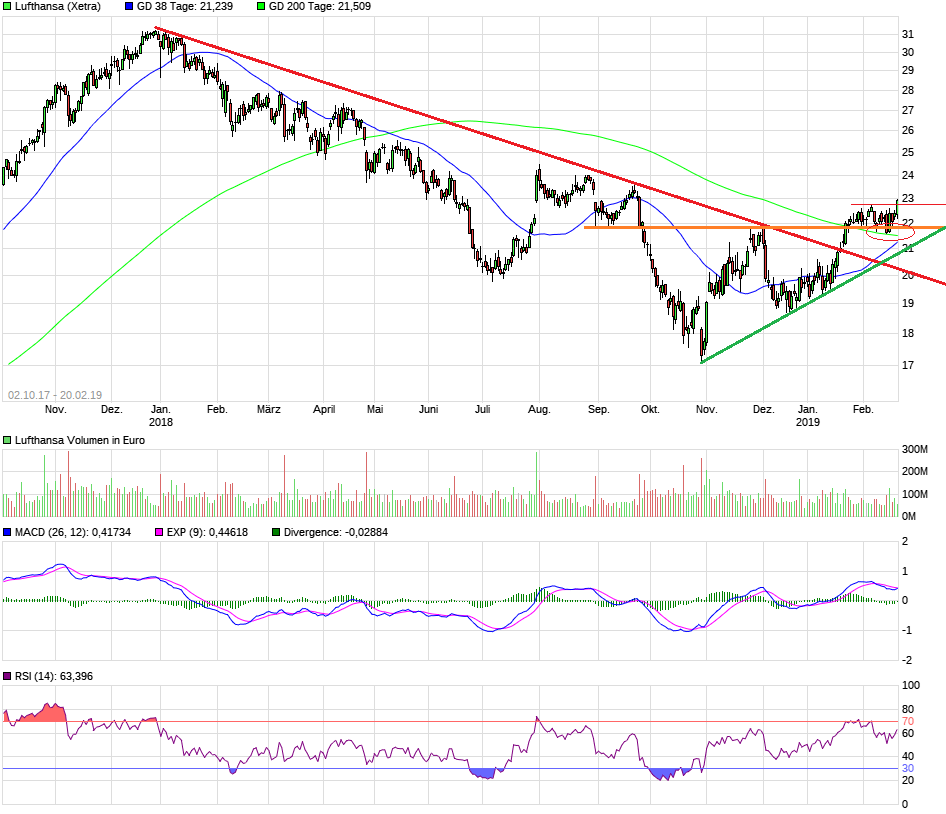Image resolution: width=946 pixels, height=814 pixels.
Task: Click the 'Nov.' 2017 x-axis label near chart start
Action: tap(56, 410)
